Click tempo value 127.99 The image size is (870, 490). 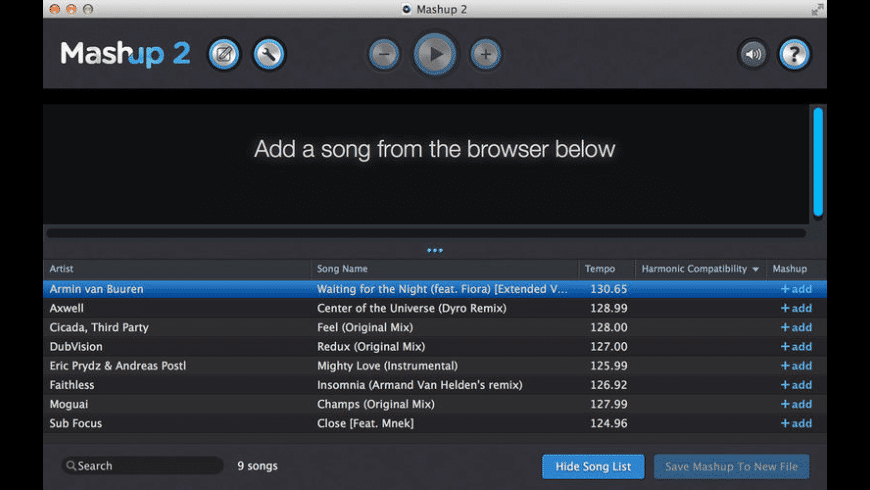[x=609, y=404]
